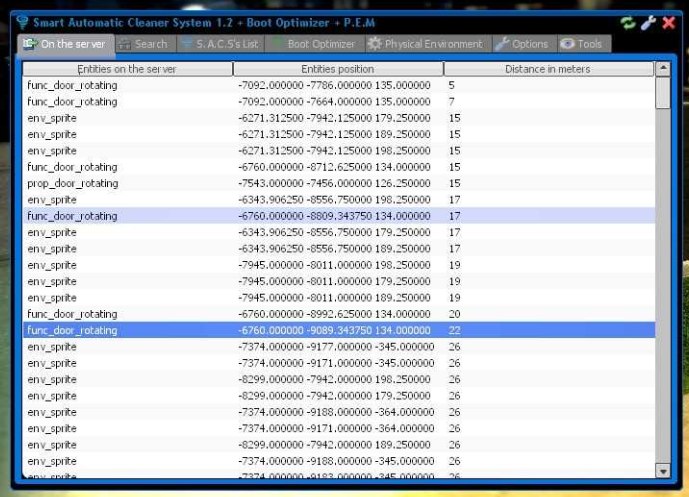Open the wrench settings icon in title bar
Viewport: 689px width, 497px height.
648,22
